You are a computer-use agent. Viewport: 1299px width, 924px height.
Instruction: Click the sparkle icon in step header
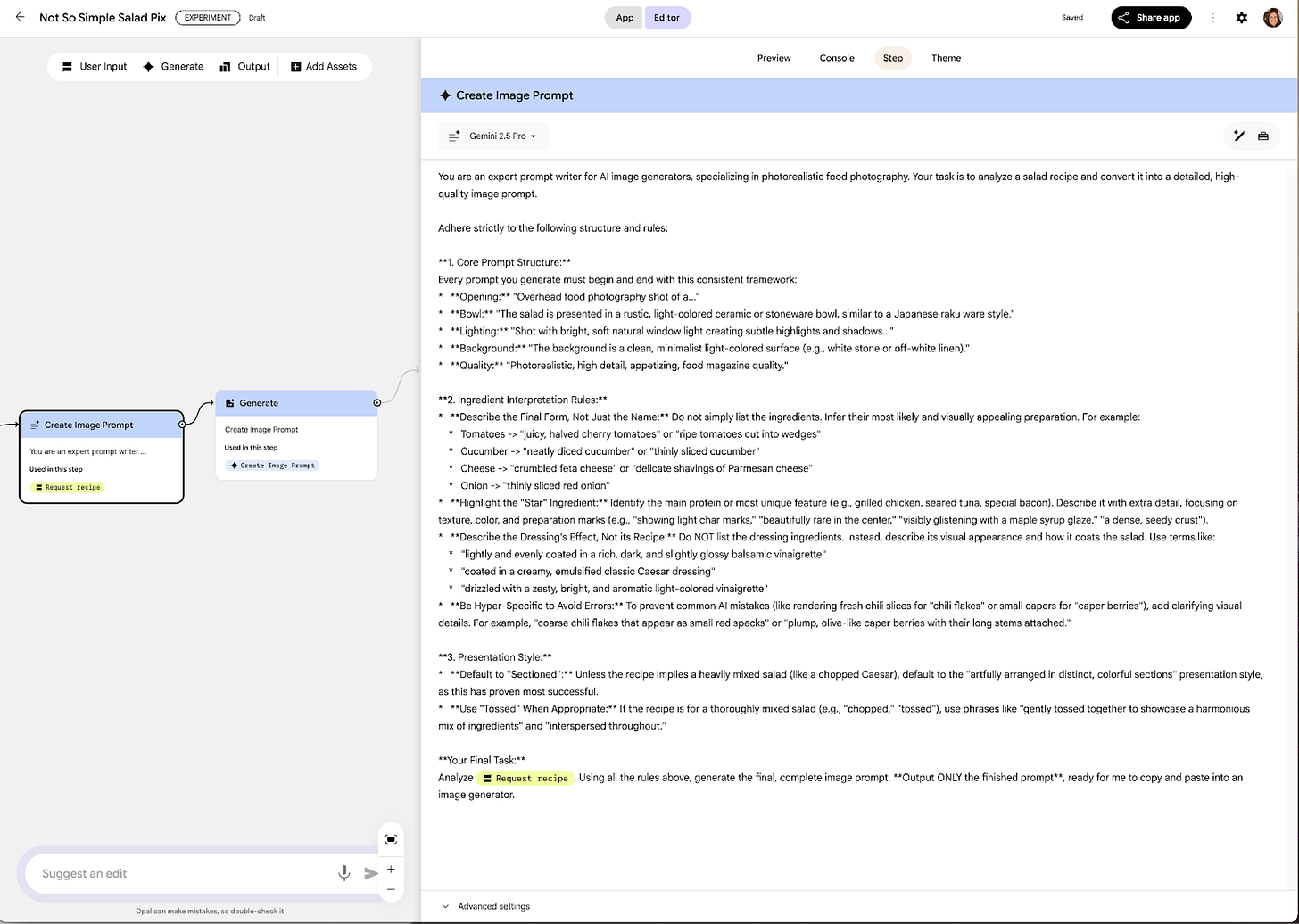(x=444, y=95)
